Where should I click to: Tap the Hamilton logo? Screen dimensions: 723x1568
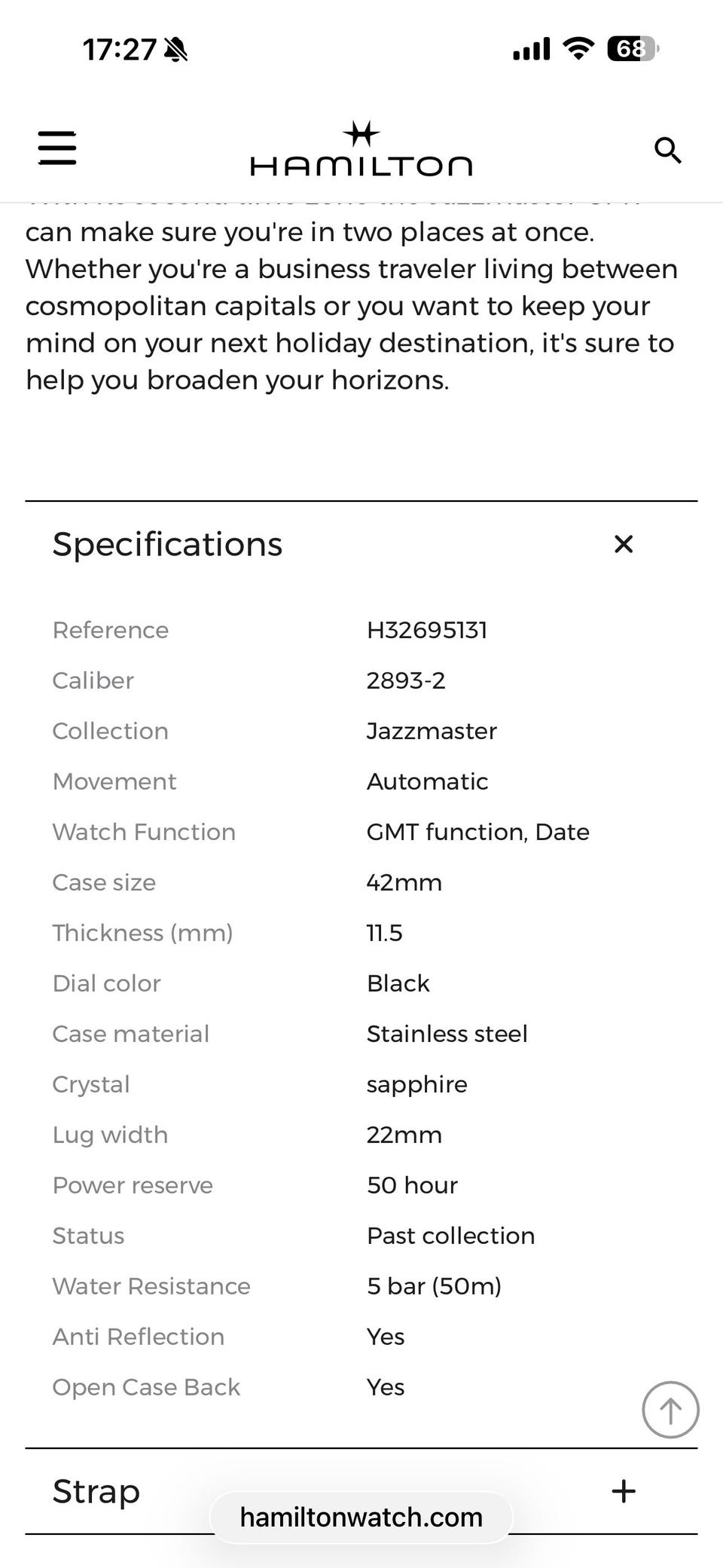[361, 151]
